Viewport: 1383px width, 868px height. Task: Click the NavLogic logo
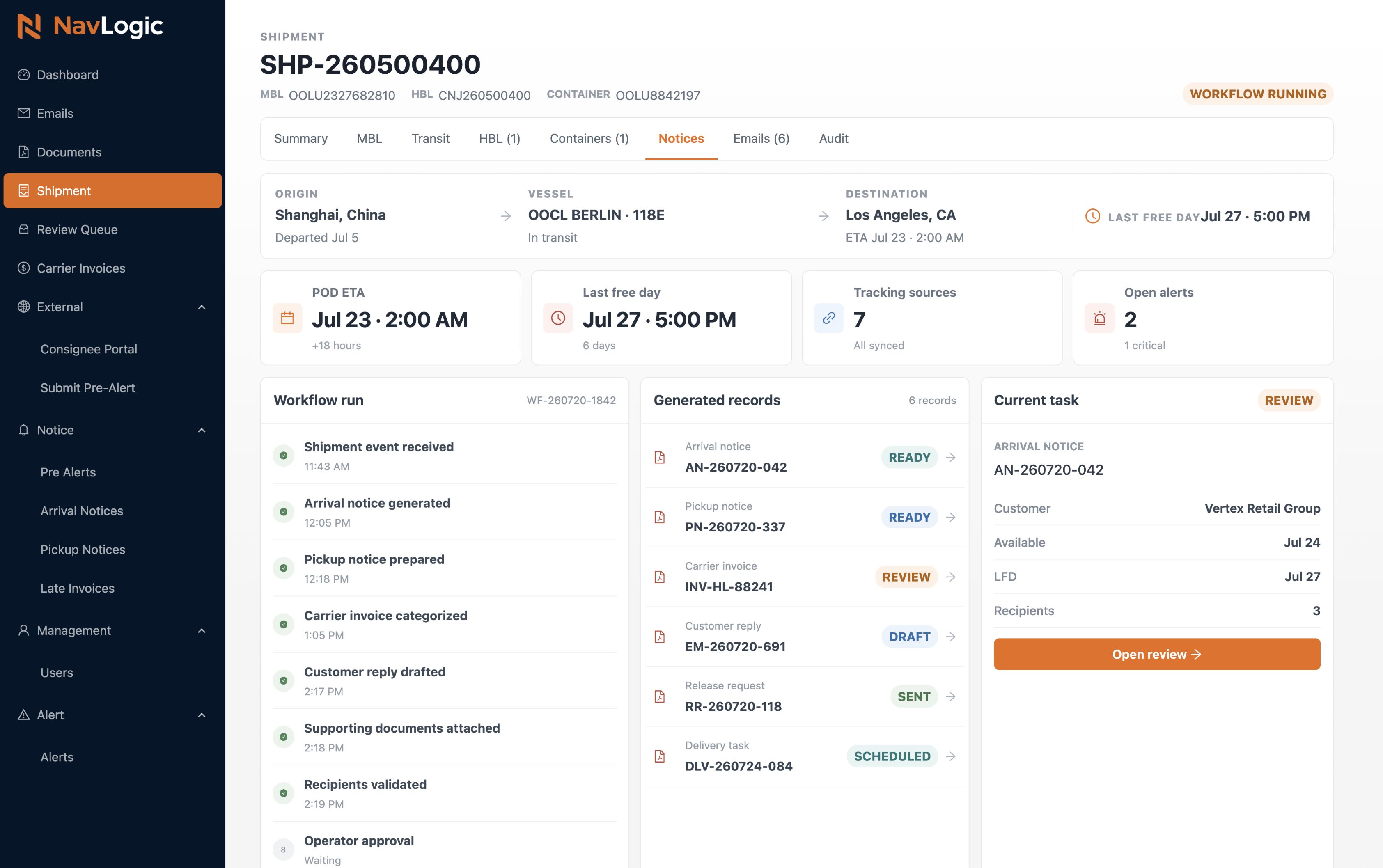coord(90,26)
